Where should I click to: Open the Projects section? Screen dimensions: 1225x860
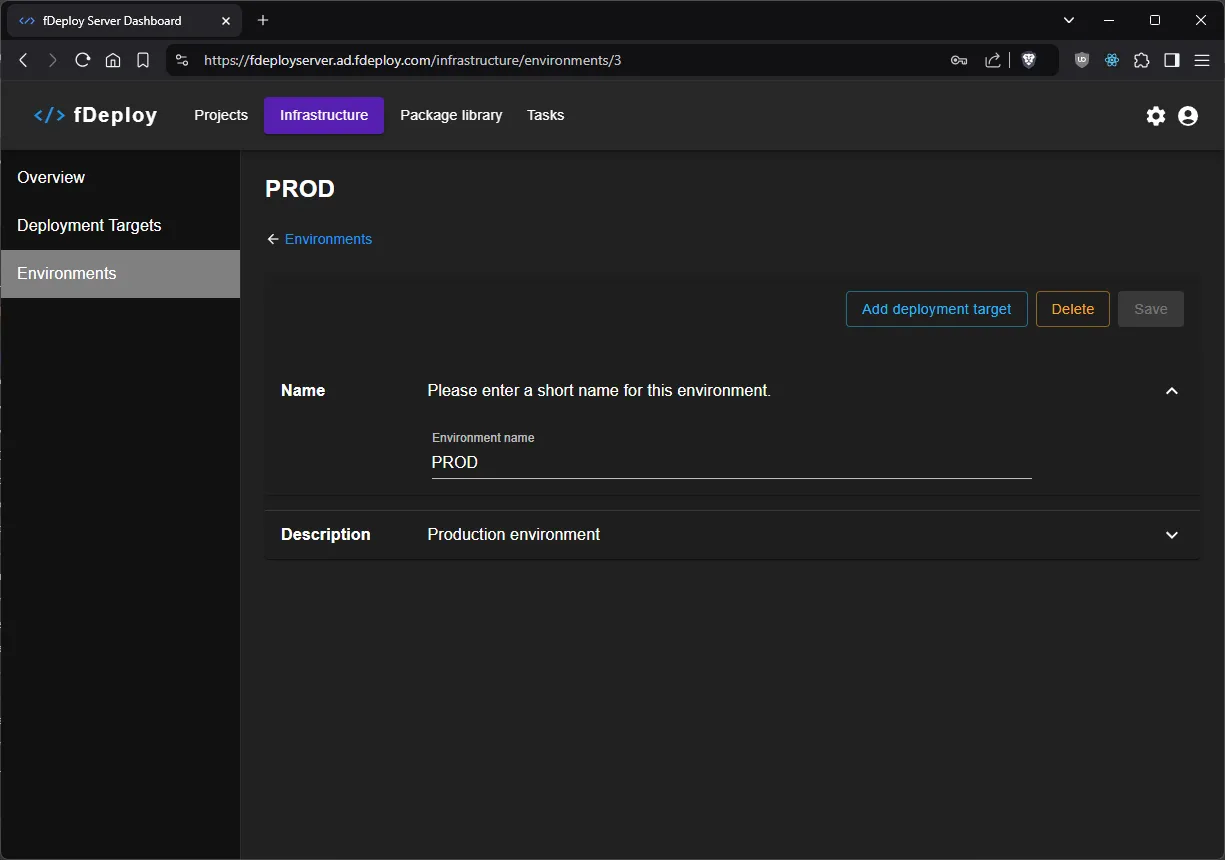(x=220, y=115)
